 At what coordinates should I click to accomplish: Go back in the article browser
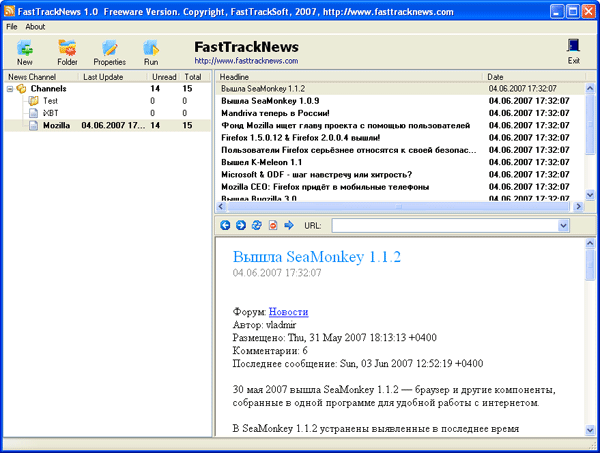tap(225, 225)
